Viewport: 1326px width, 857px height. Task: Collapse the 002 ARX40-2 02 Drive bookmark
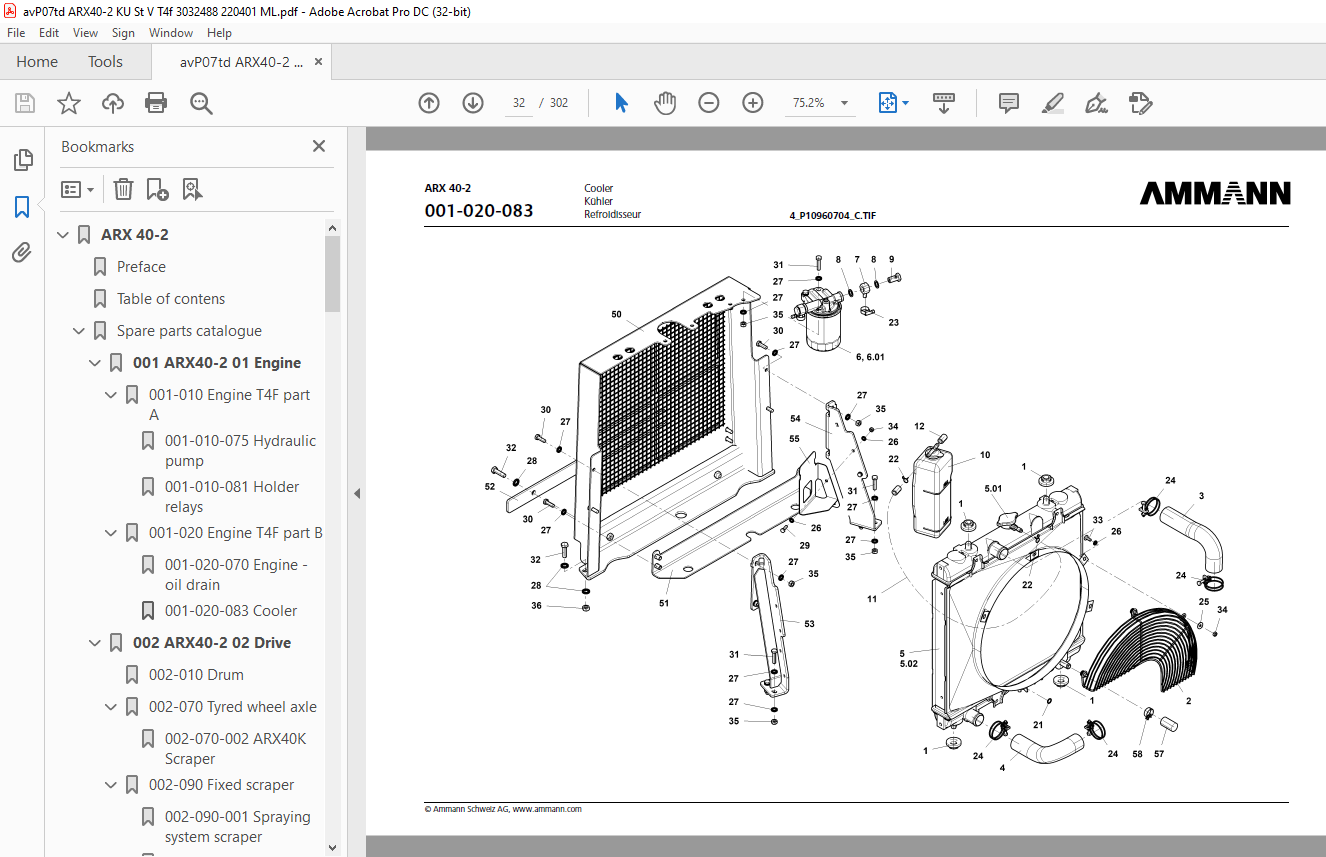click(x=96, y=643)
